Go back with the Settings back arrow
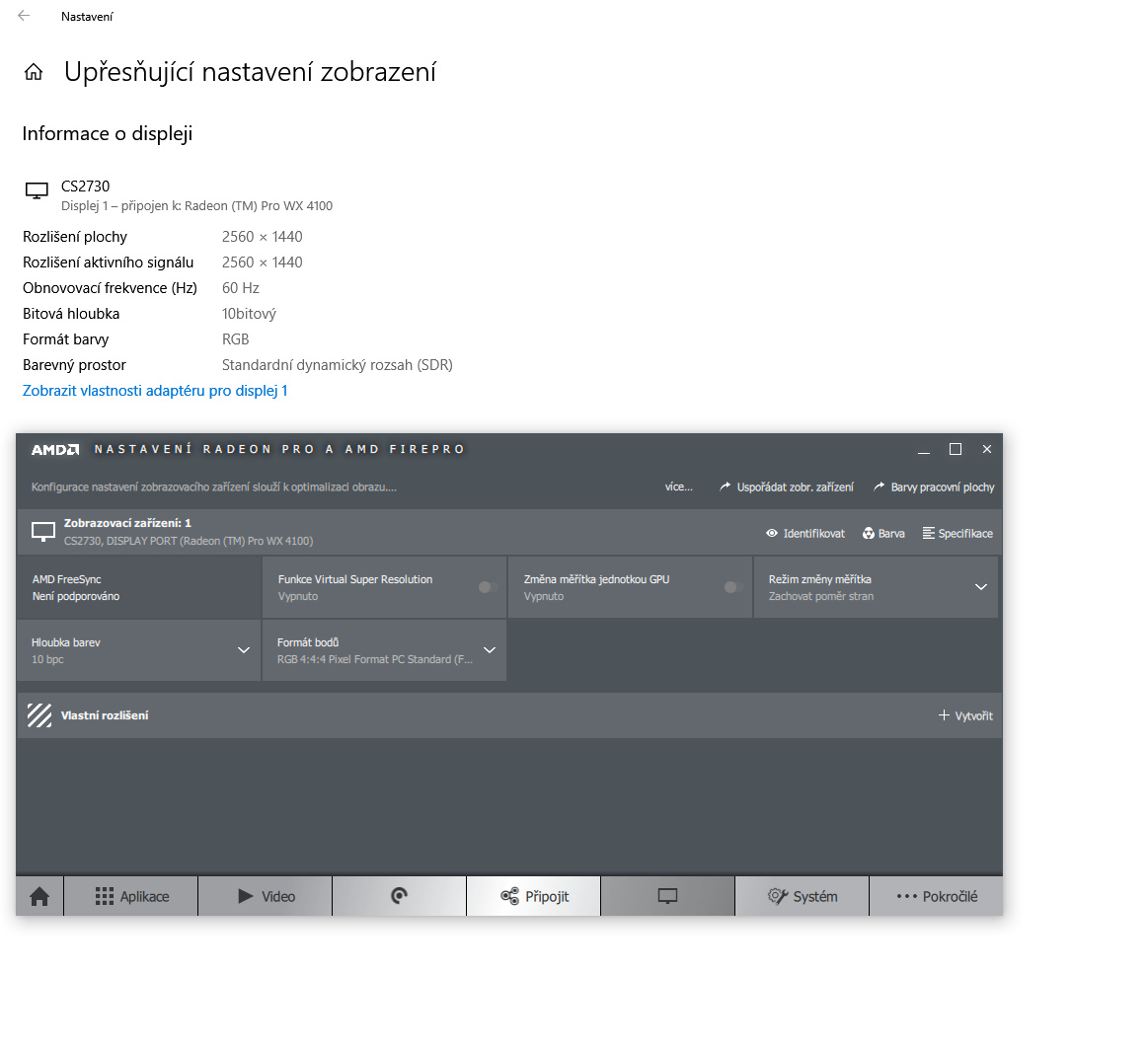 click(x=24, y=16)
